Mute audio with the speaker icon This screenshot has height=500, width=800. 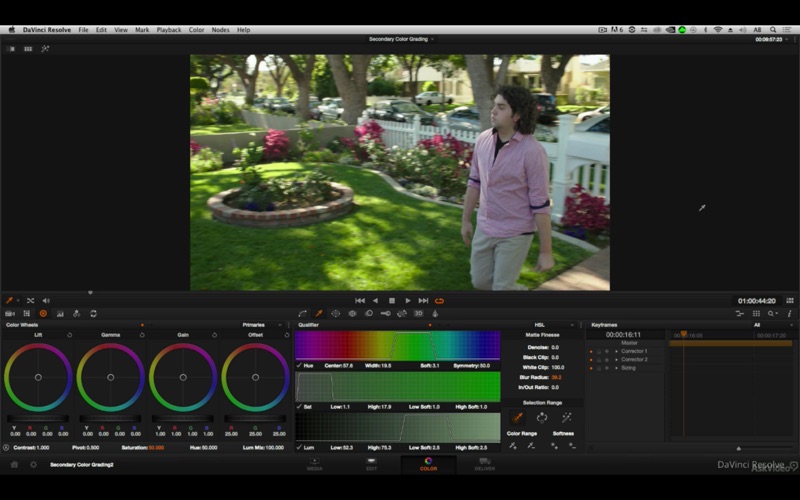(x=46, y=301)
